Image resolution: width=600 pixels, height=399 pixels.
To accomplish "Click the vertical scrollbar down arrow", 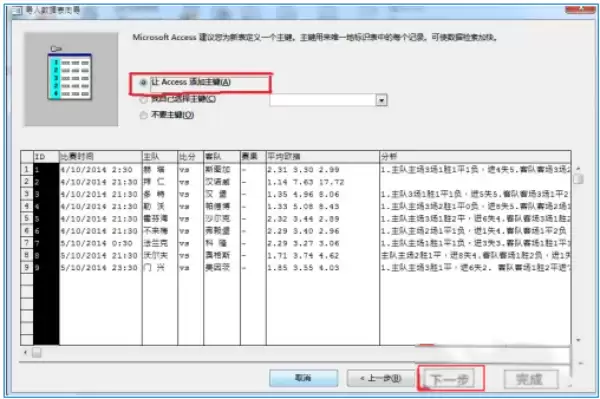I will tap(578, 340).
